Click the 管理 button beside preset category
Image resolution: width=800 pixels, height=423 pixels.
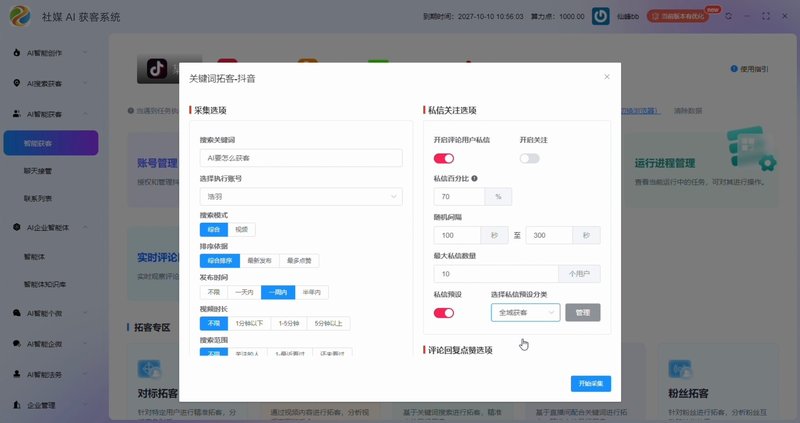583,312
